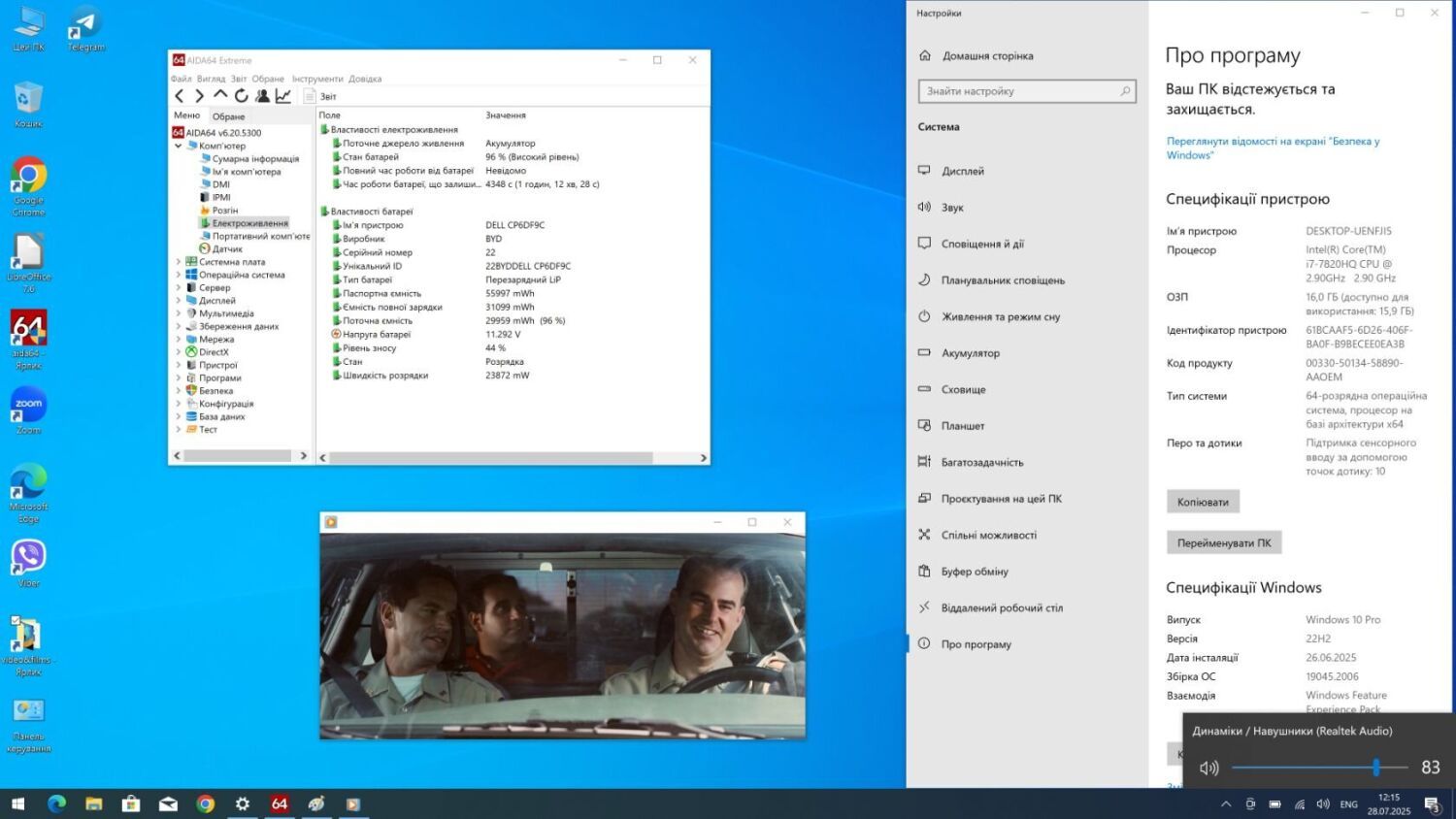This screenshot has height=819, width=1456.
Task: Navigate up with the AIDA64 up arrow
Action: click(x=220, y=95)
